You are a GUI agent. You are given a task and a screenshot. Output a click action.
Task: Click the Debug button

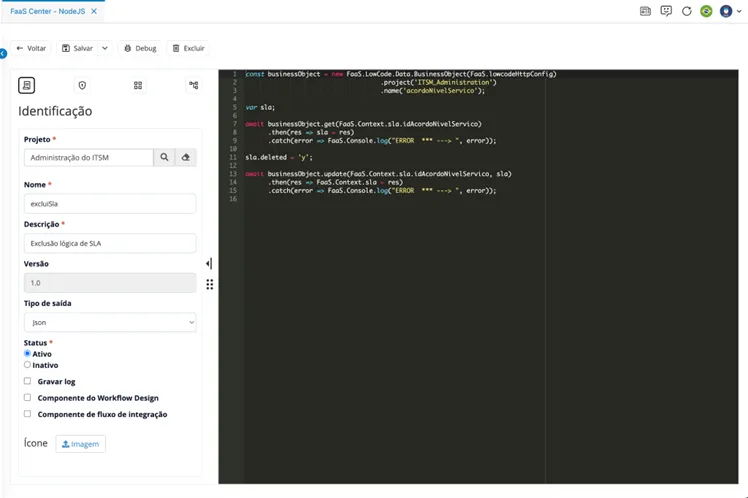[140, 48]
